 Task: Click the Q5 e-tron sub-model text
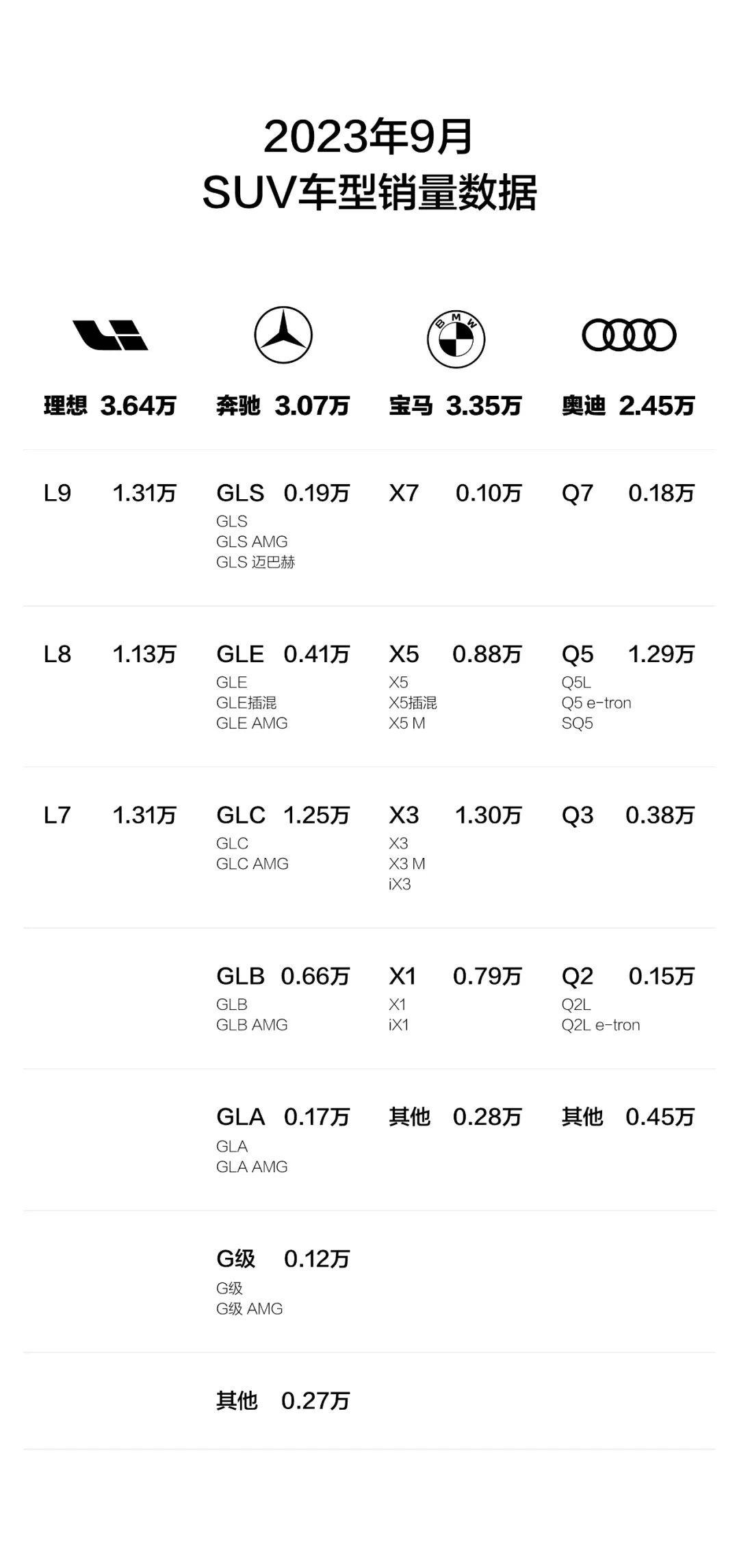596,703
